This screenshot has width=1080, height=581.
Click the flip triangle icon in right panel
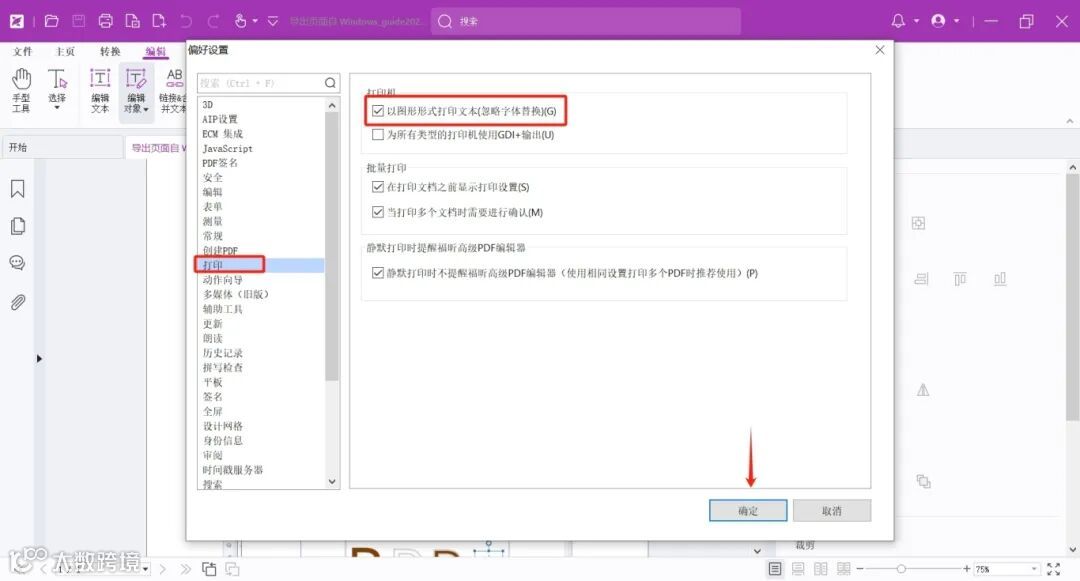point(923,390)
